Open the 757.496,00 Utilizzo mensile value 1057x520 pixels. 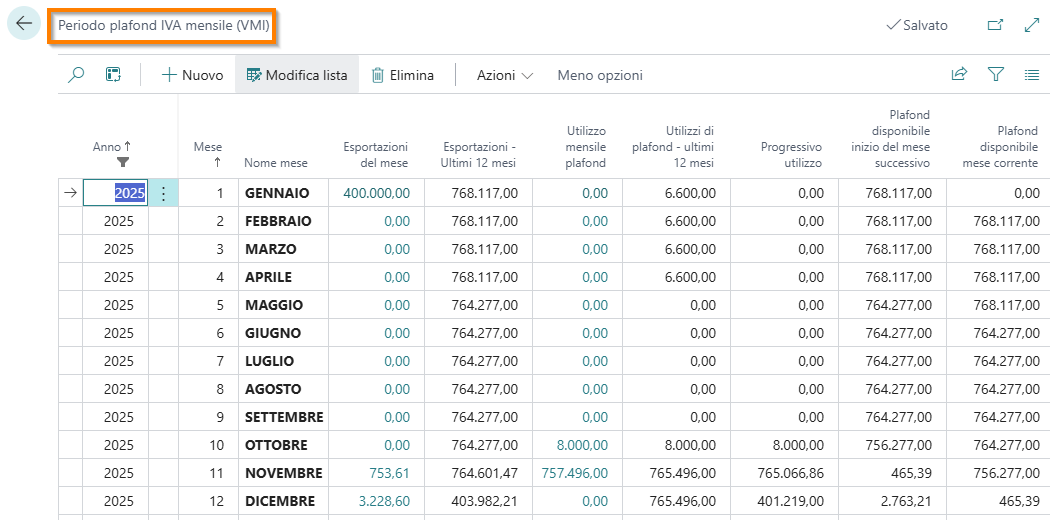pos(574,473)
